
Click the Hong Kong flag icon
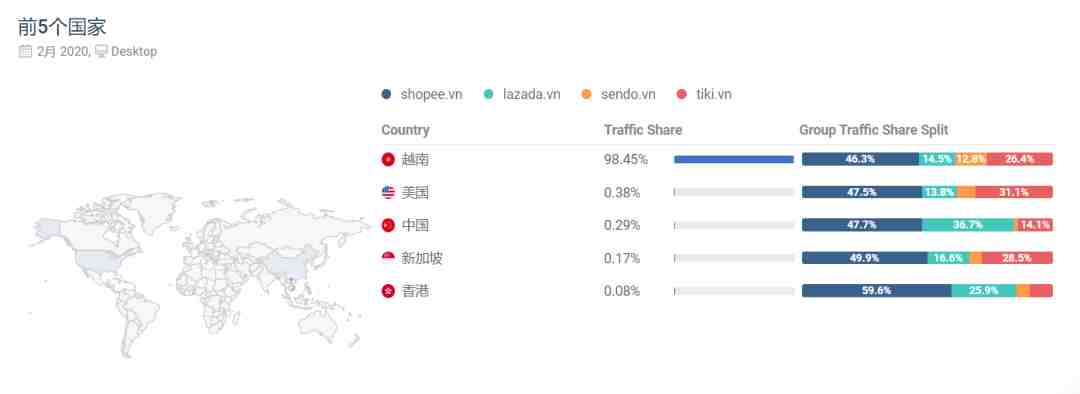pos(388,291)
